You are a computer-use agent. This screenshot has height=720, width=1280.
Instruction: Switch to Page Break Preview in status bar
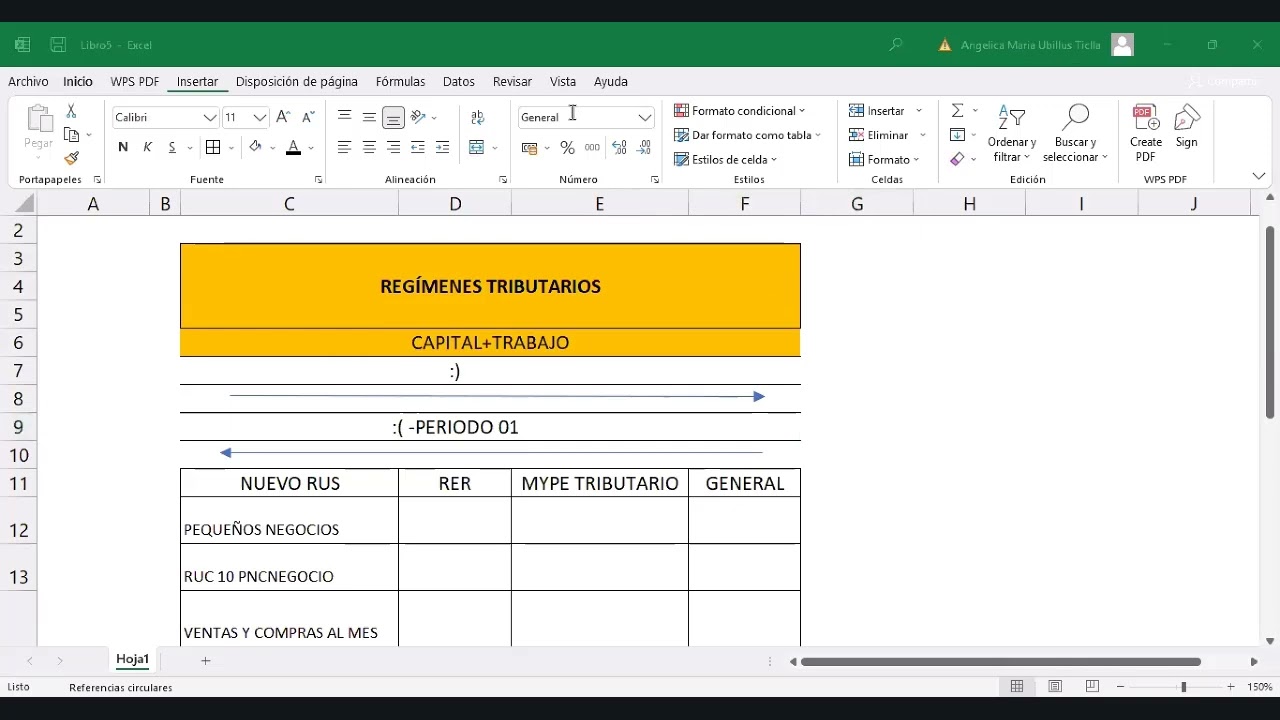(1092, 687)
